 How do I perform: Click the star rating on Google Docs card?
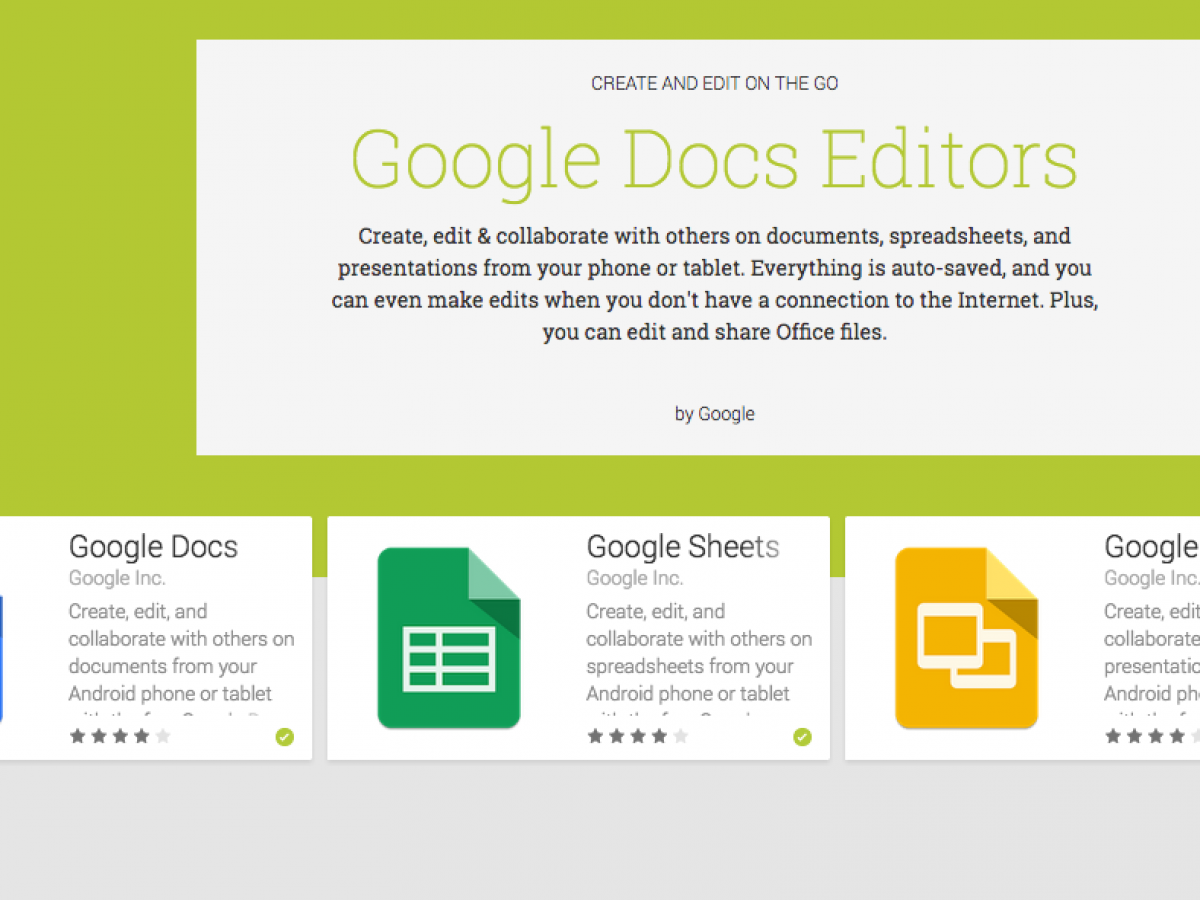(x=120, y=737)
